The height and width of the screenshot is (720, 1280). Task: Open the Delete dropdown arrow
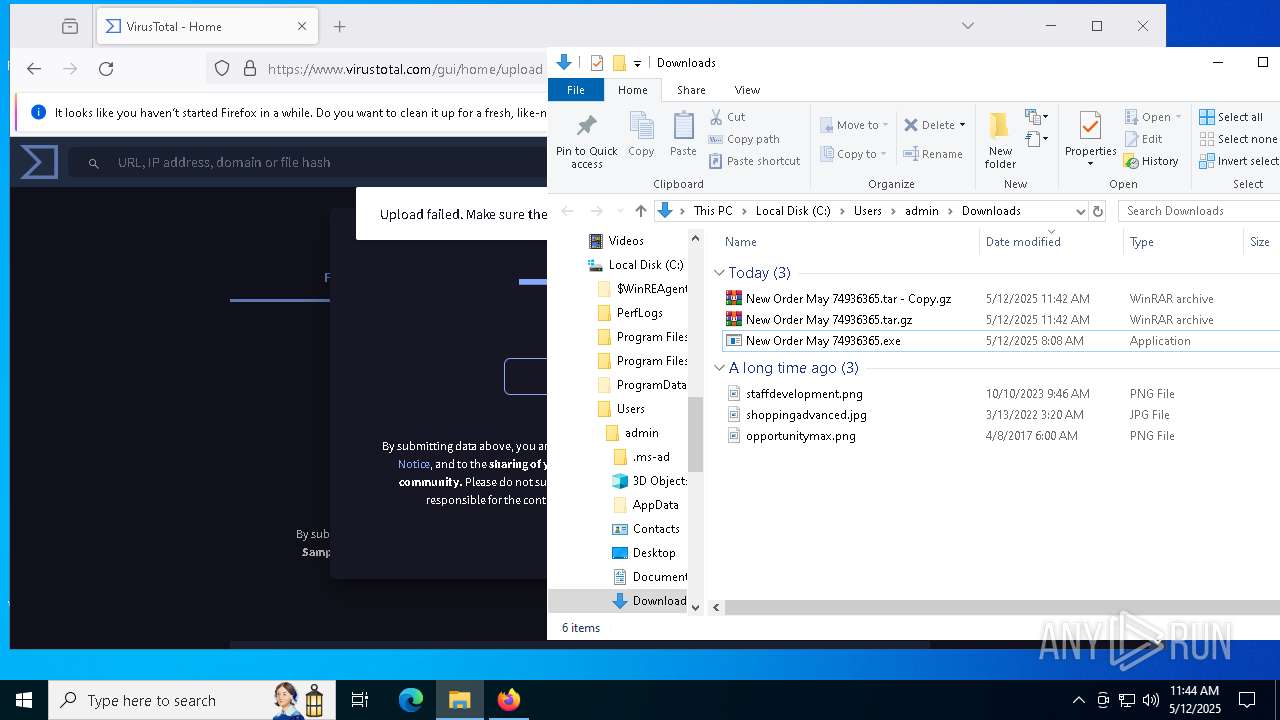[x=962, y=125]
